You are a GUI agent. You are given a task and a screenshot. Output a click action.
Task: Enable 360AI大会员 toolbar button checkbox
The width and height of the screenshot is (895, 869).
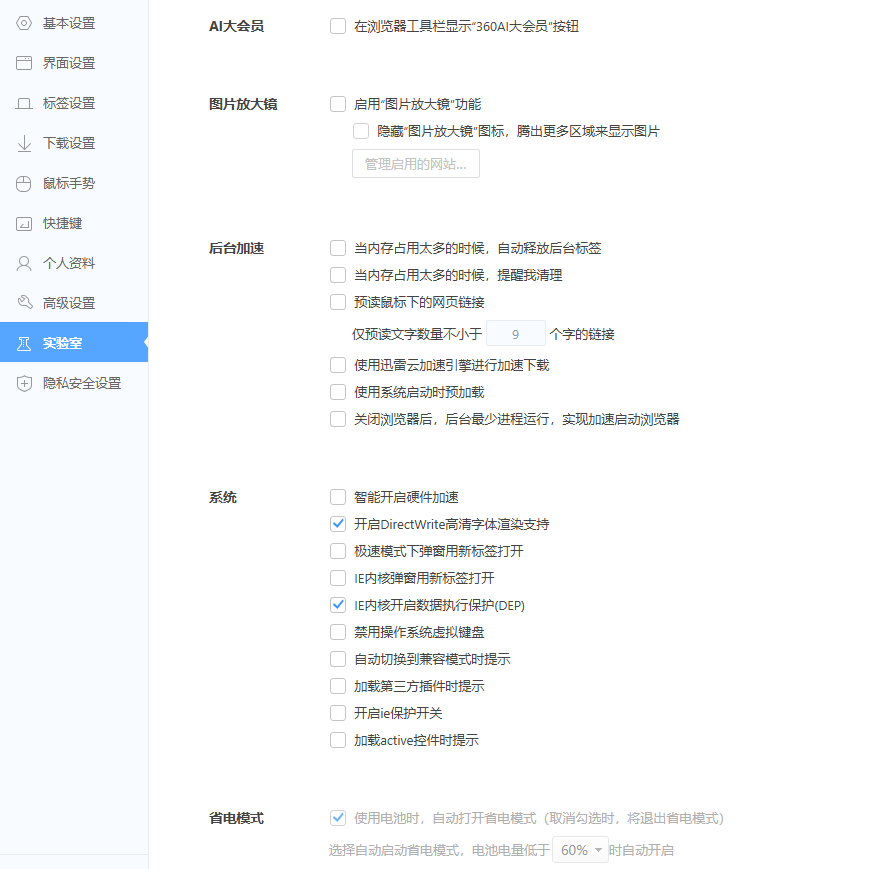click(x=338, y=26)
